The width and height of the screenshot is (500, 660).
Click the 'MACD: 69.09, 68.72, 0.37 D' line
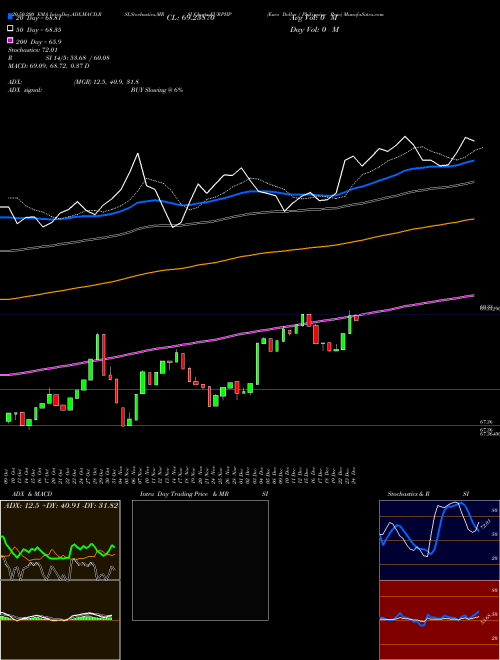pyautogui.click(x=48, y=66)
